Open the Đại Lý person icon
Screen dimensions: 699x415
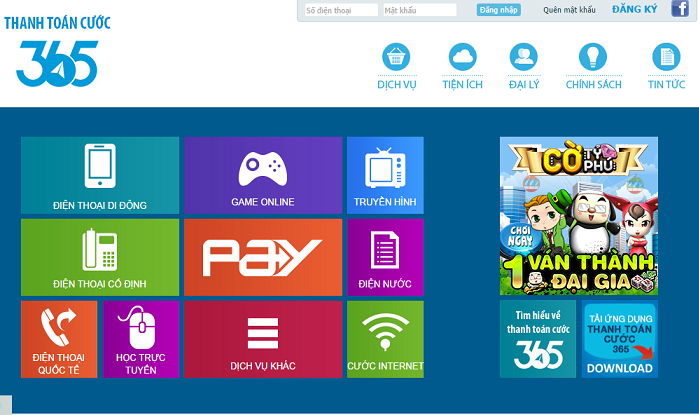point(524,57)
